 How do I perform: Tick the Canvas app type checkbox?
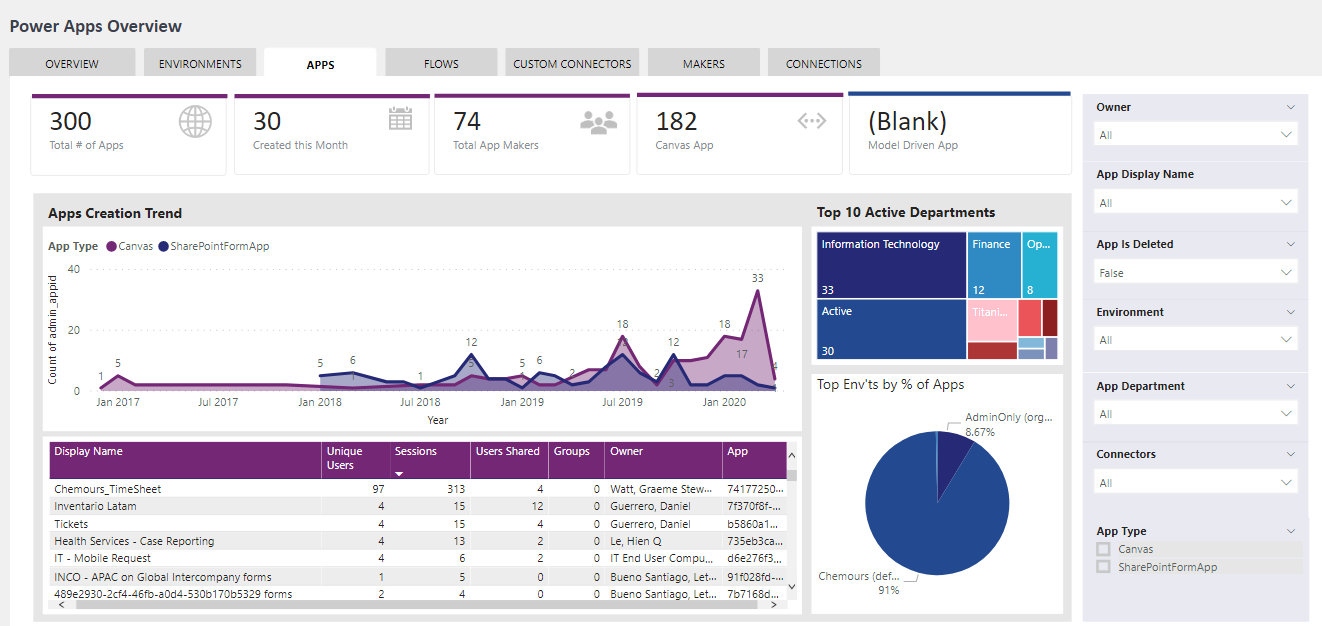1103,549
